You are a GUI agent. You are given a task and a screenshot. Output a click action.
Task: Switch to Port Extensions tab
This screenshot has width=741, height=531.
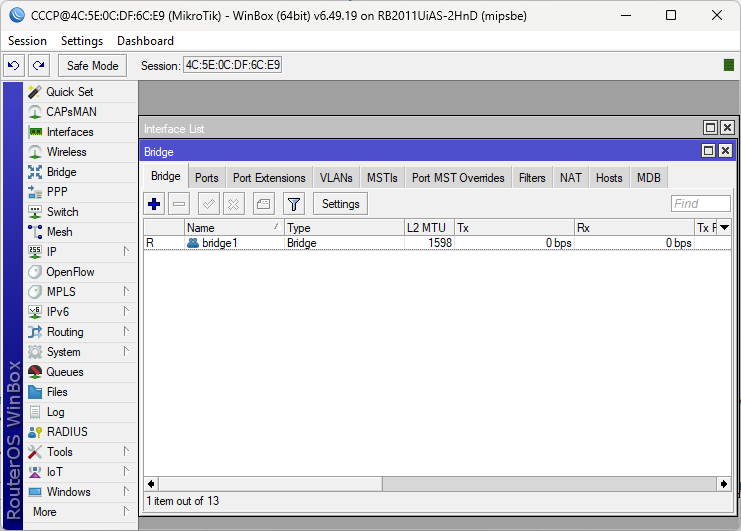(x=269, y=178)
